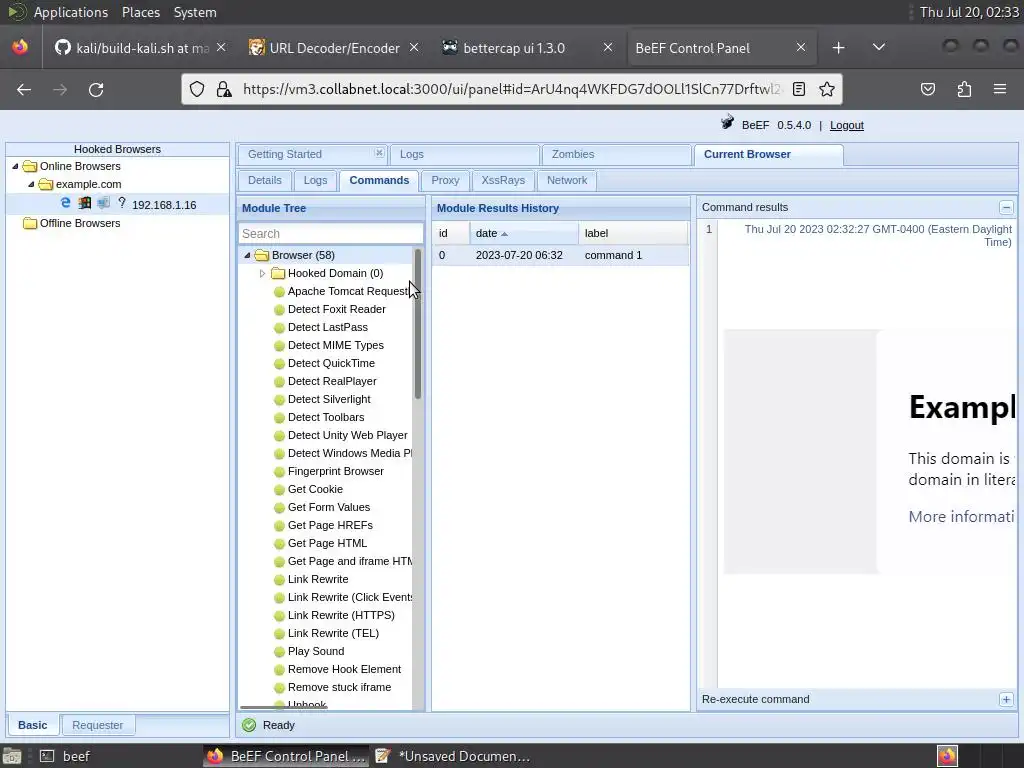This screenshot has width=1024, height=768.
Task: Open the extensions puzzle icon
Action: click(x=964, y=89)
